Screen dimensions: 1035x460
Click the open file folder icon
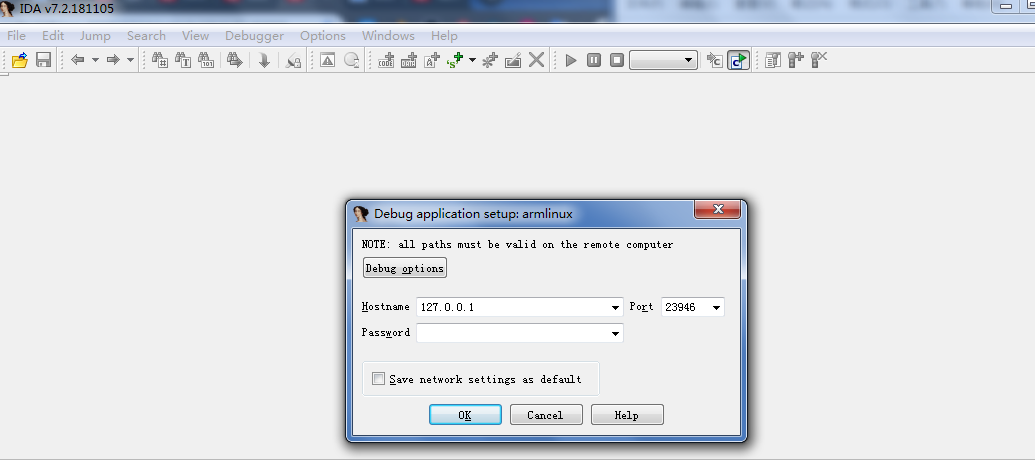pos(20,60)
